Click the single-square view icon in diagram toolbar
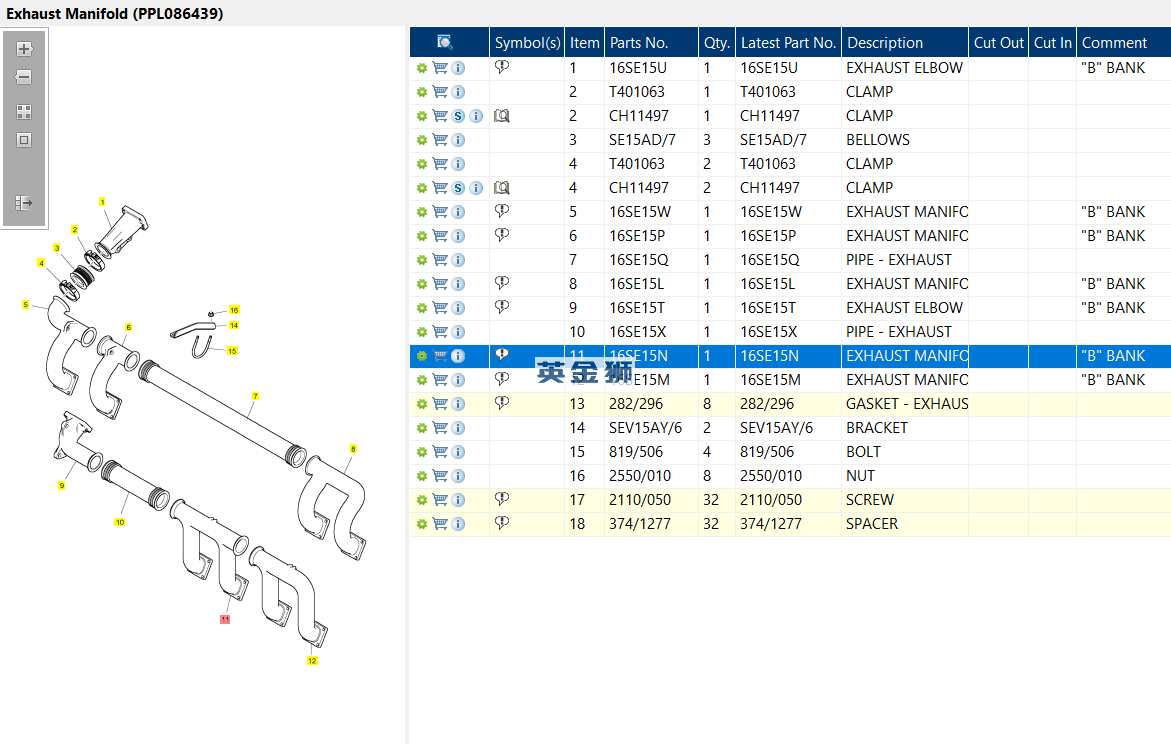The height and width of the screenshot is (744, 1171). click(x=24, y=140)
